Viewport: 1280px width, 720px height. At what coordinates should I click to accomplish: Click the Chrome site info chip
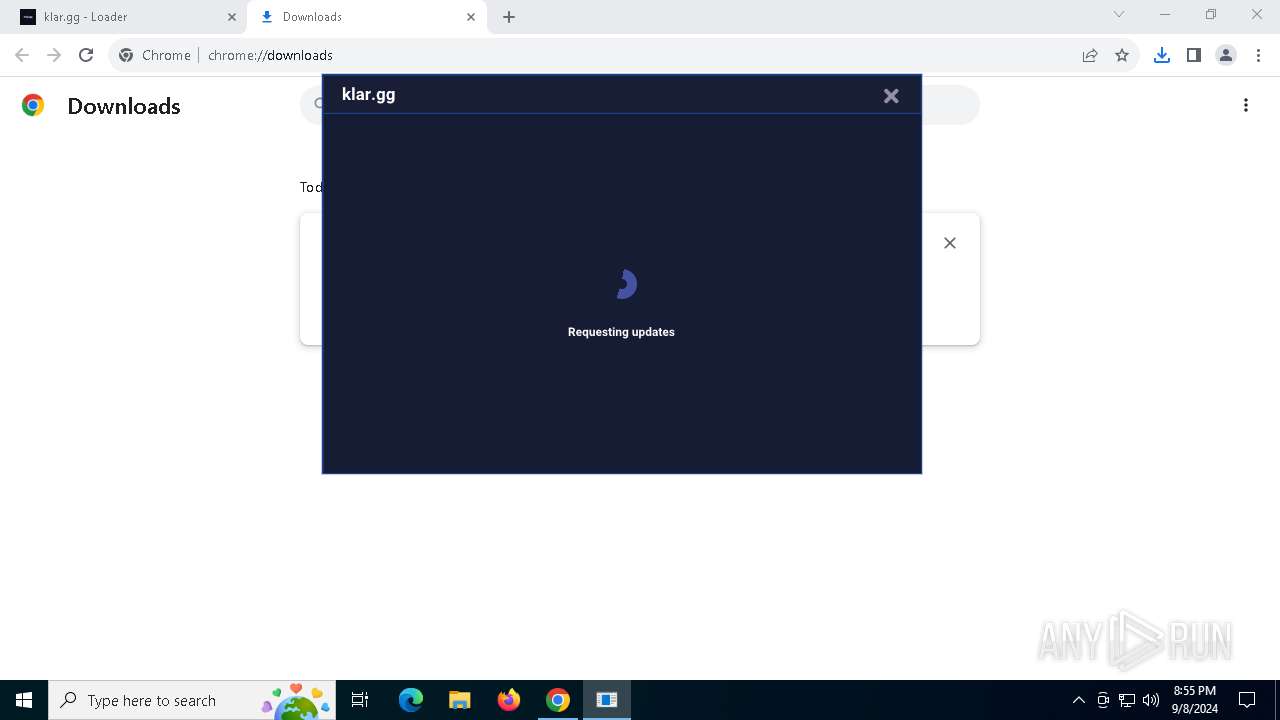(155, 55)
